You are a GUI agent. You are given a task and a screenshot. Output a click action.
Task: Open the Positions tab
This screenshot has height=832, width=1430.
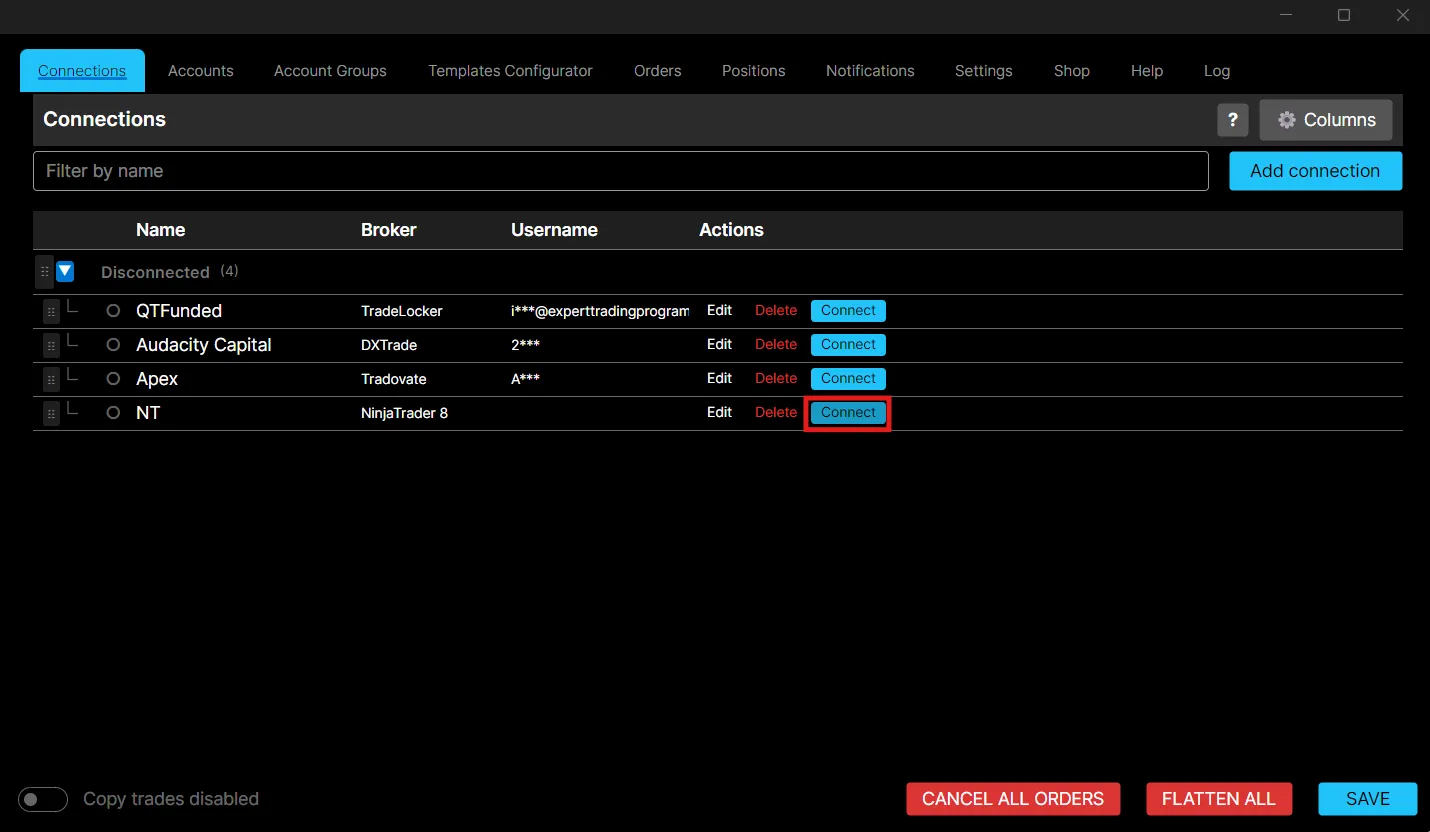[754, 71]
